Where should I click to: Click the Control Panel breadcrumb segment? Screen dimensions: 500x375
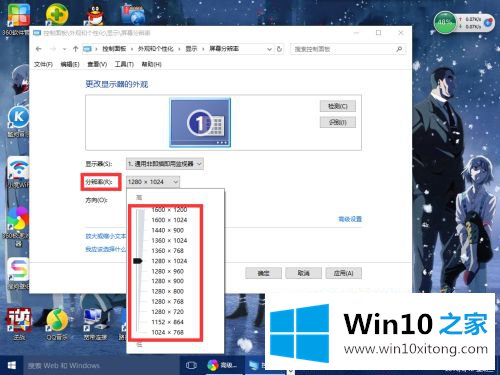[x=114, y=49]
